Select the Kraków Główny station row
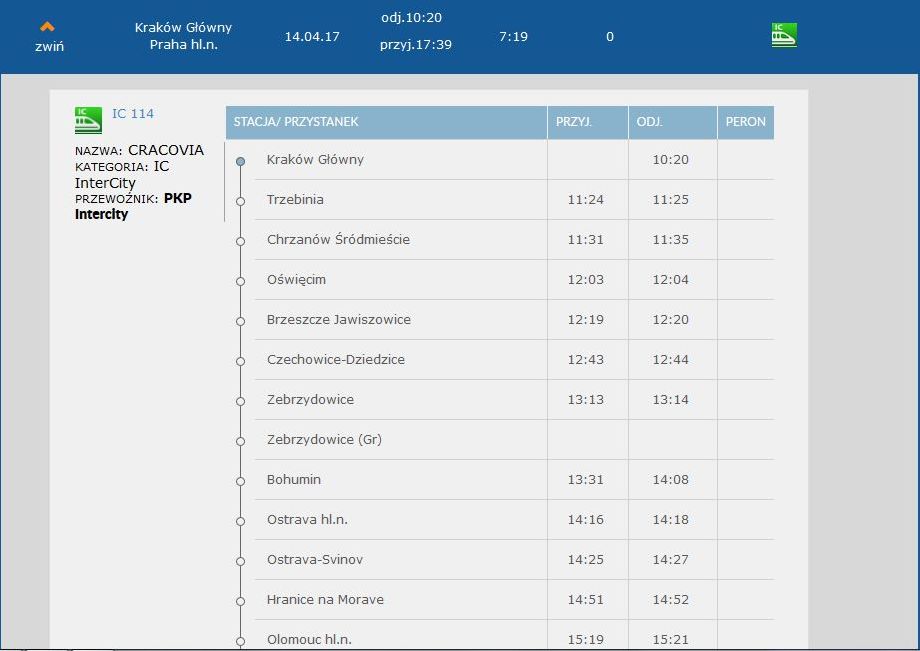The height and width of the screenshot is (651, 920). point(499,160)
